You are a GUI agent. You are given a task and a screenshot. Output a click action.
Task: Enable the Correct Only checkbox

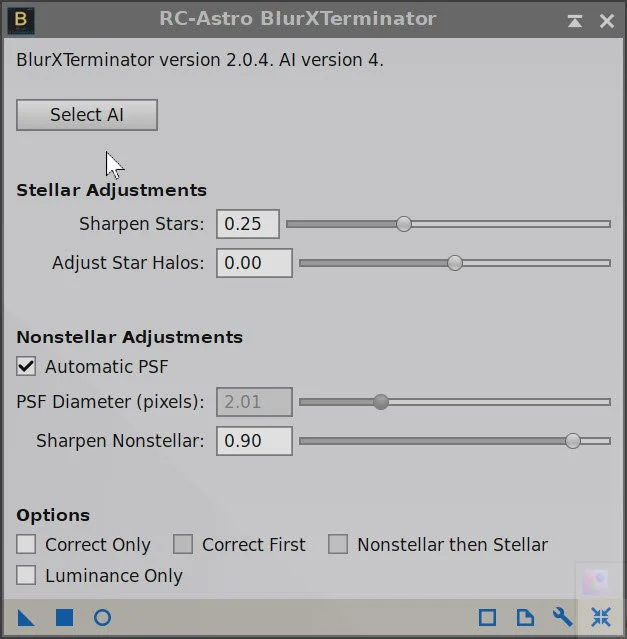tap(26, 544)
